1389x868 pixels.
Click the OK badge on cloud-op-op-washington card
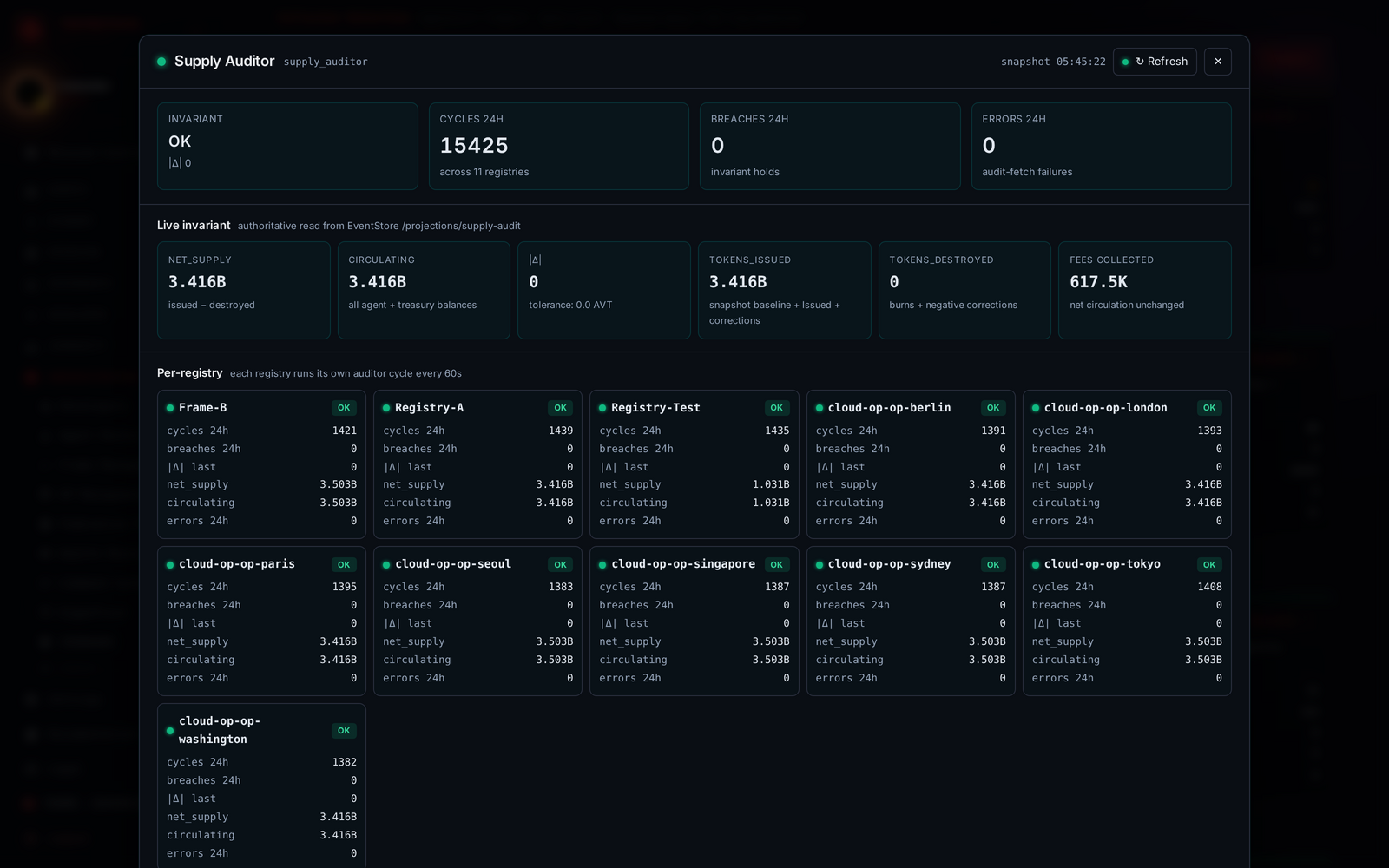point(344,731)
